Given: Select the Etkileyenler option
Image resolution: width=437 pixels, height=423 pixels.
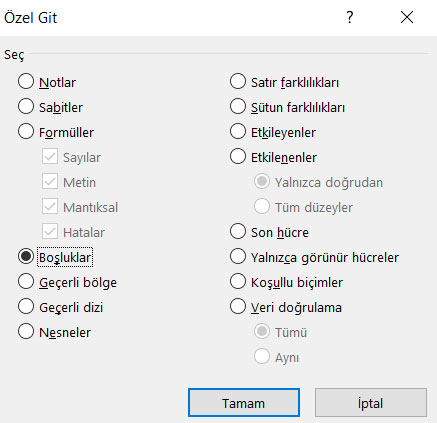Looking at the screenshot, I should click(x=238, y=132).
